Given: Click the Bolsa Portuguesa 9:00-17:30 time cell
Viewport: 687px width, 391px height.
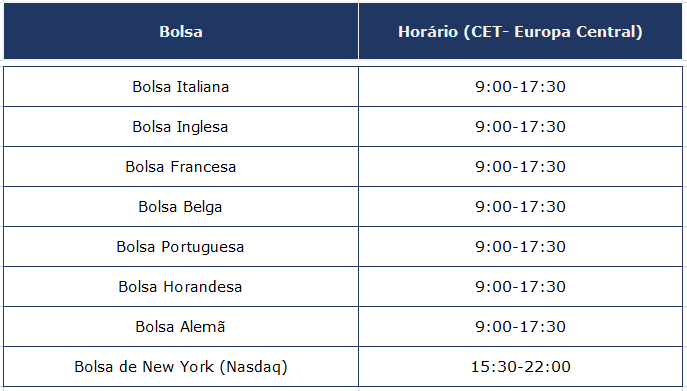Looking at the screenshot, I should click(x=520, y=247).
